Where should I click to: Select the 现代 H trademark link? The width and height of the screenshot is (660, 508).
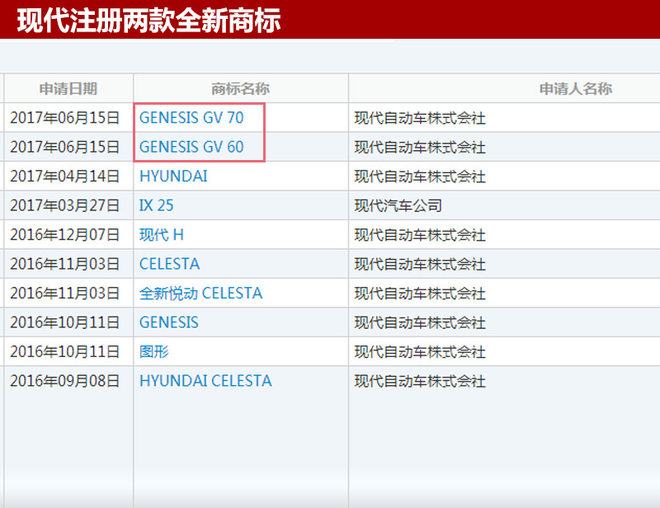[x=161, y=235]
